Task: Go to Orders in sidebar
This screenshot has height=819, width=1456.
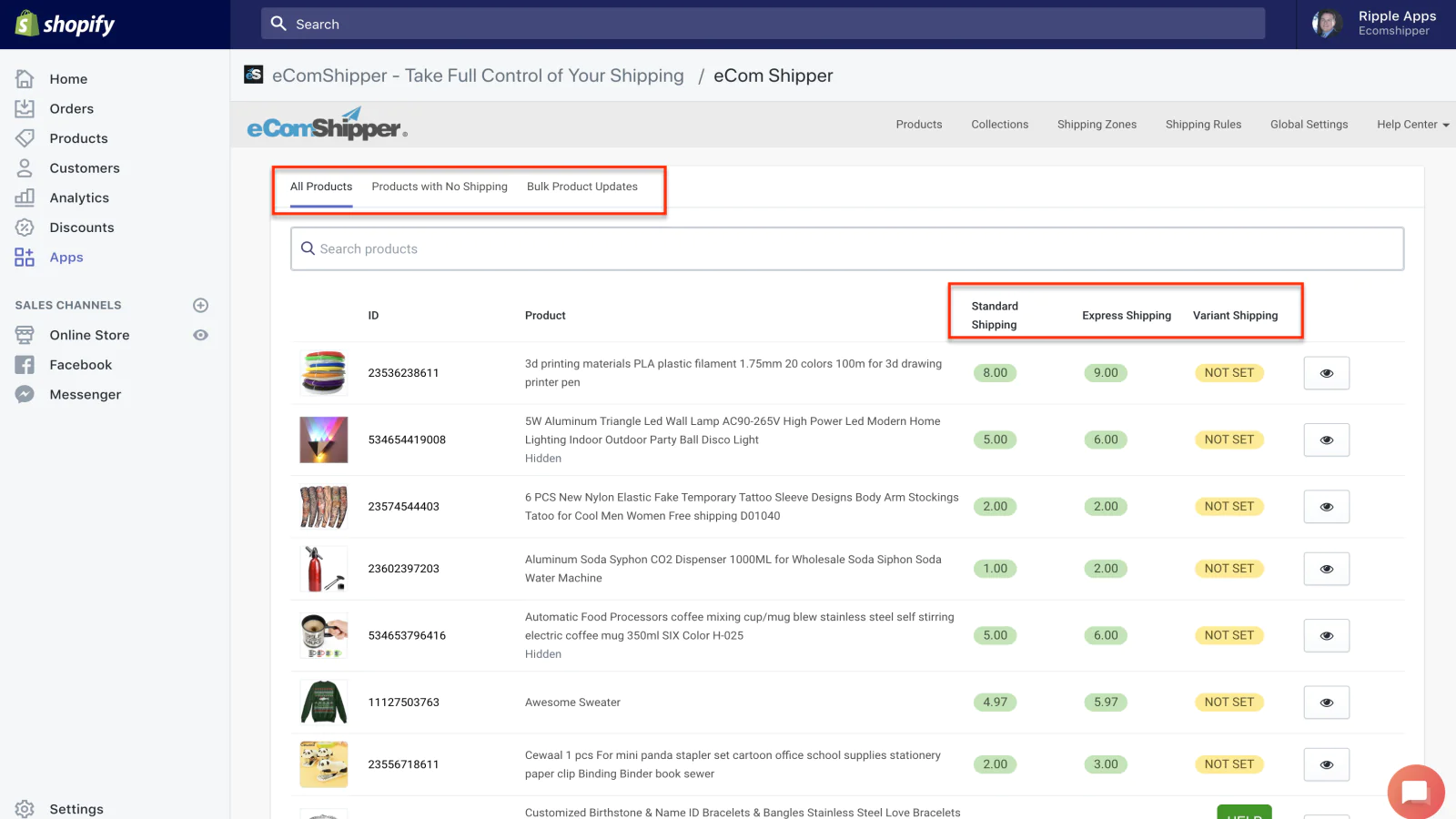Action: [72, 108]
